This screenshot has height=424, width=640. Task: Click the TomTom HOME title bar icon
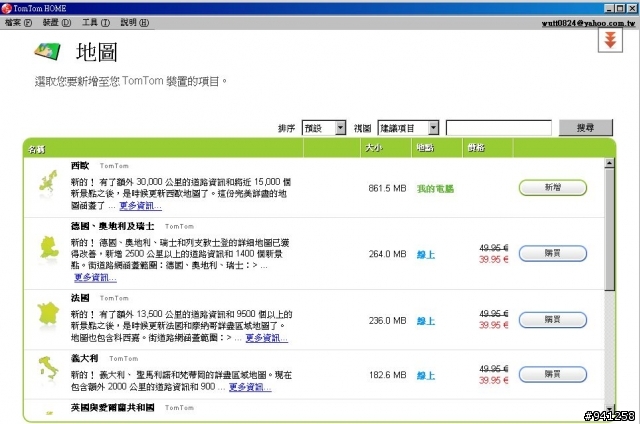point(6,8)
